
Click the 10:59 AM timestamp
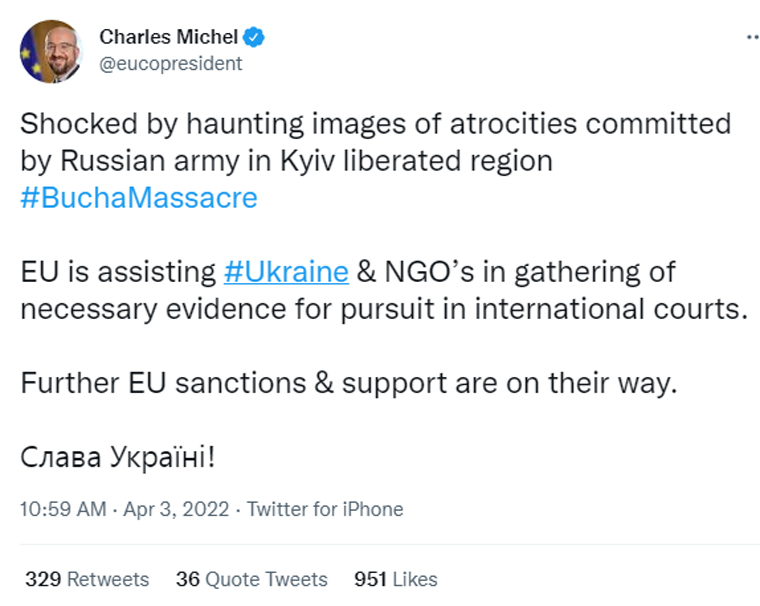63,509
